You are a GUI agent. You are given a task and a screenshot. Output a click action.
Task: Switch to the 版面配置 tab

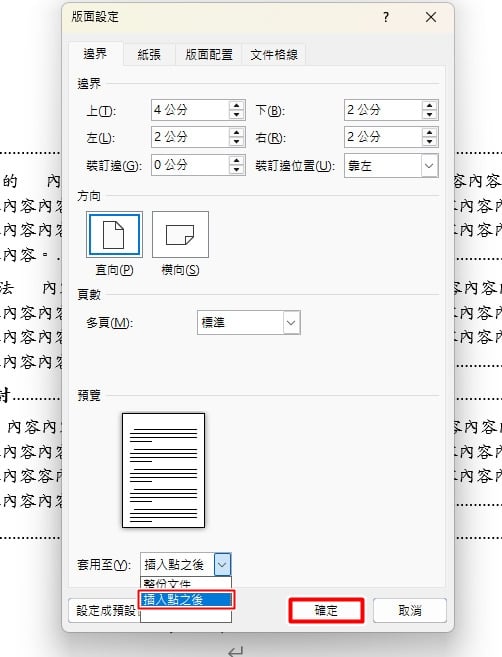(209, 54)
